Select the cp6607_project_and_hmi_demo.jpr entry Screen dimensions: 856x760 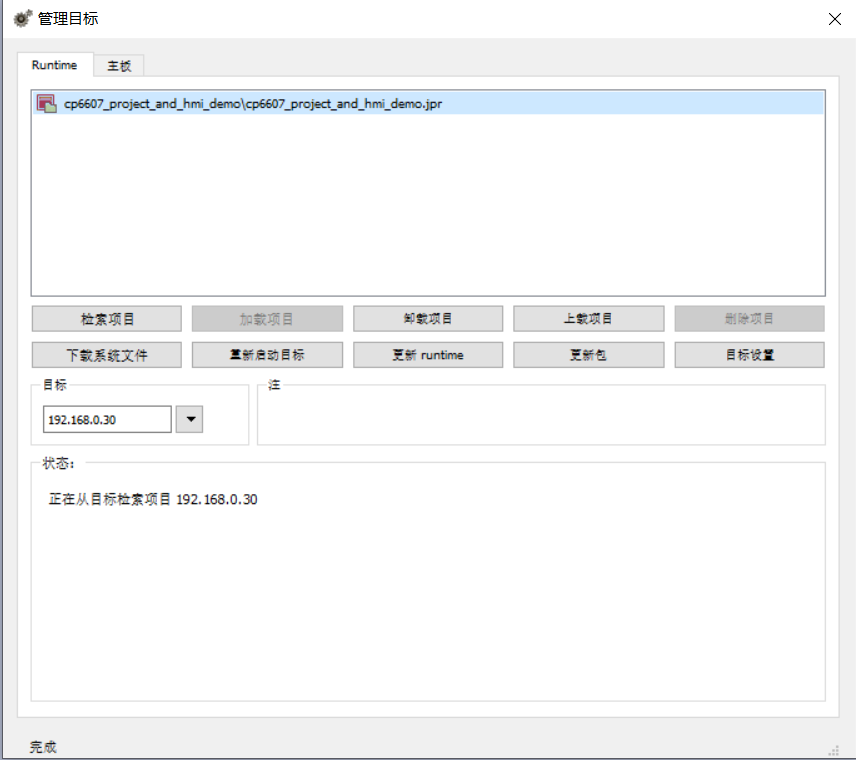[253, 104]
